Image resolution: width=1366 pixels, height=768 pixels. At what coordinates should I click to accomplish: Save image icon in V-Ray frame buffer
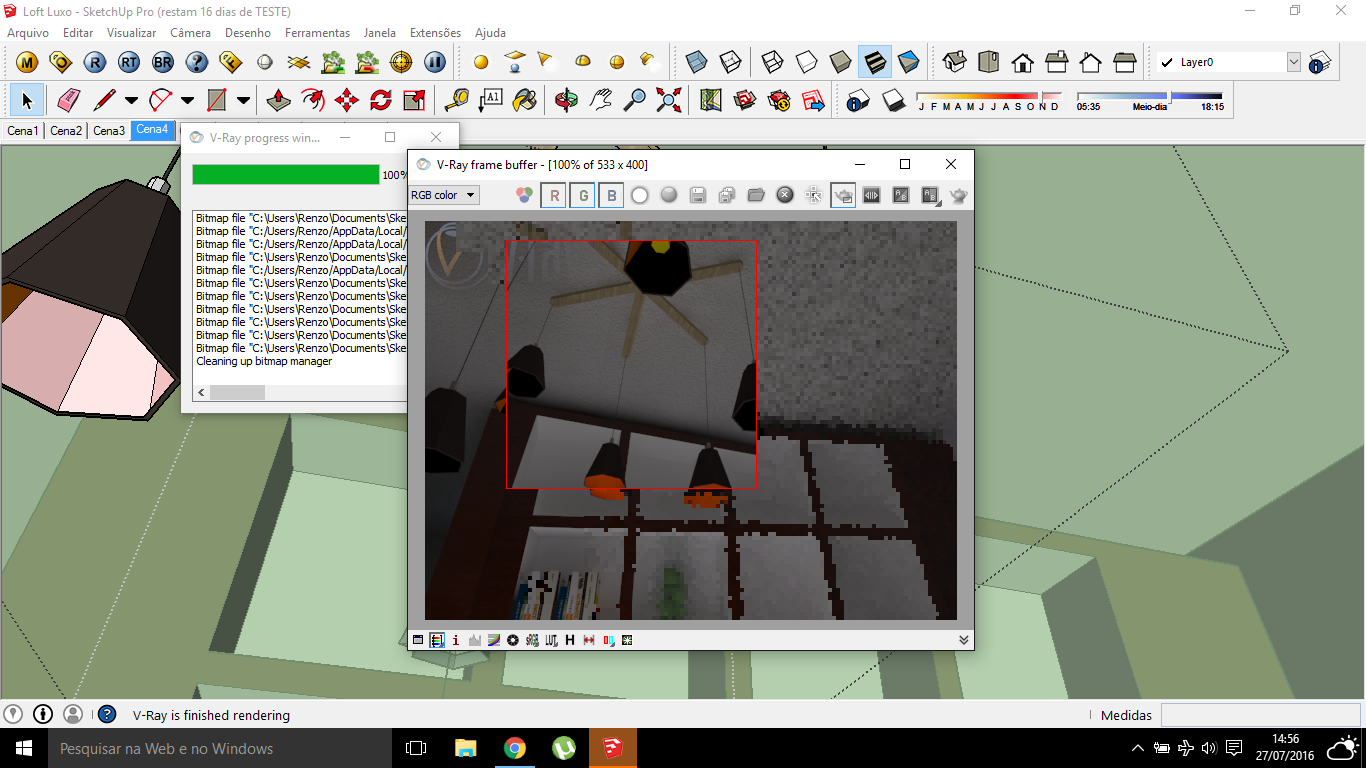[698, 195]
